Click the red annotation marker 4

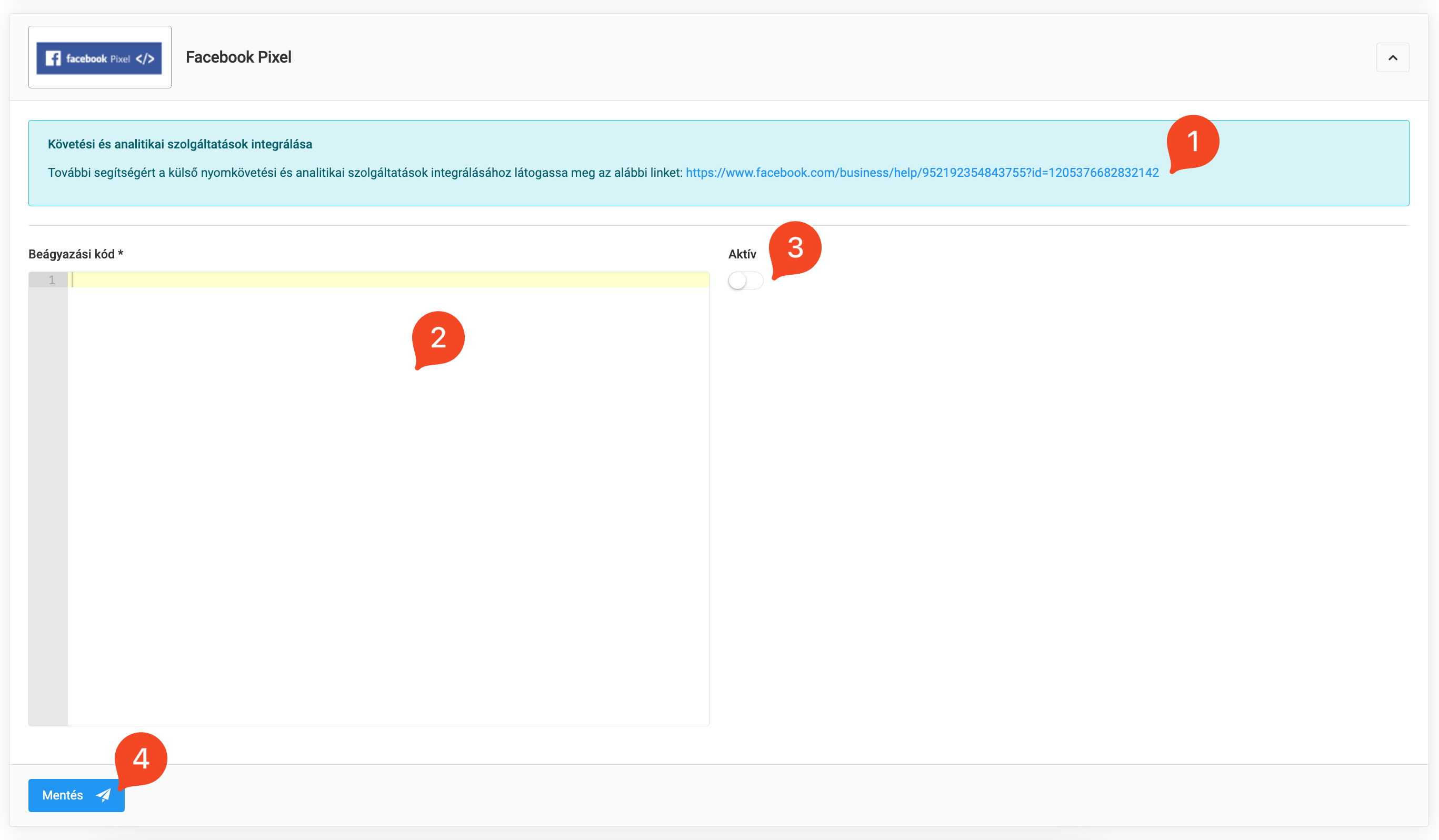pyautogui.click(x=141, y=758)
